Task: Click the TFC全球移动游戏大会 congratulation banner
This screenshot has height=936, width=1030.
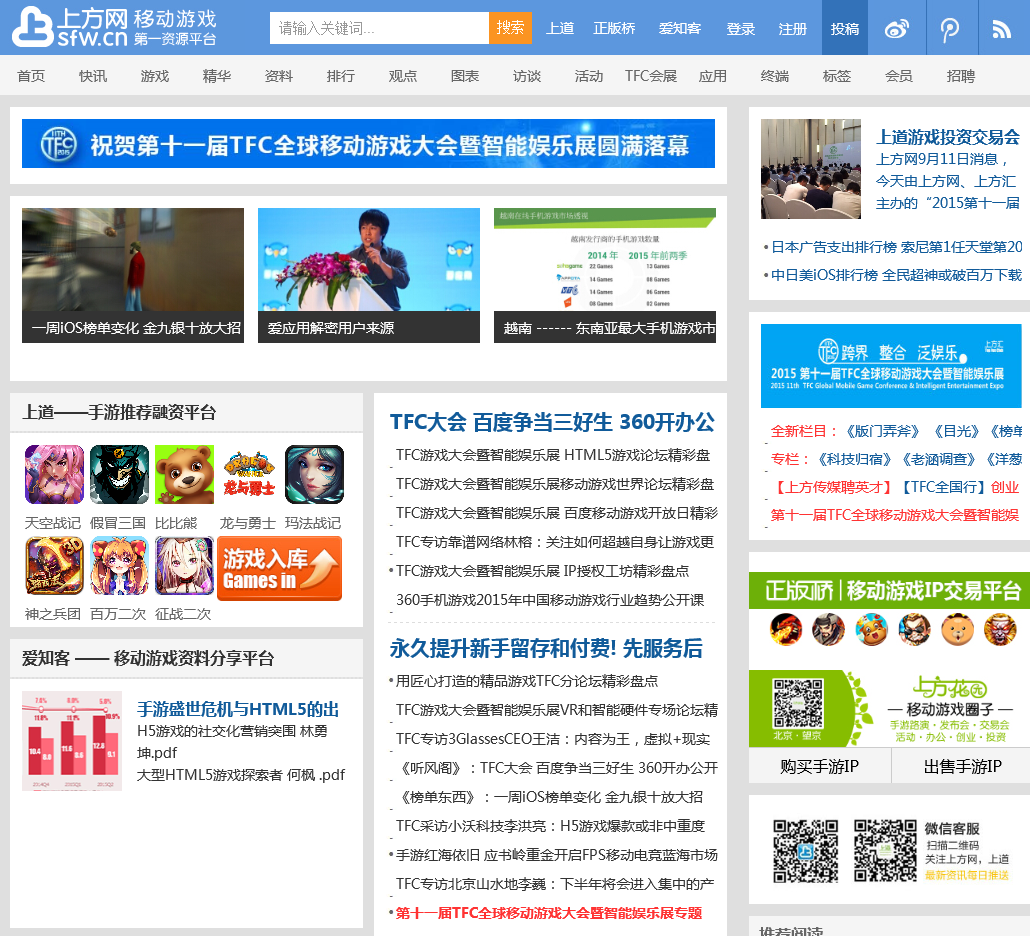Action: pos(368,143)
